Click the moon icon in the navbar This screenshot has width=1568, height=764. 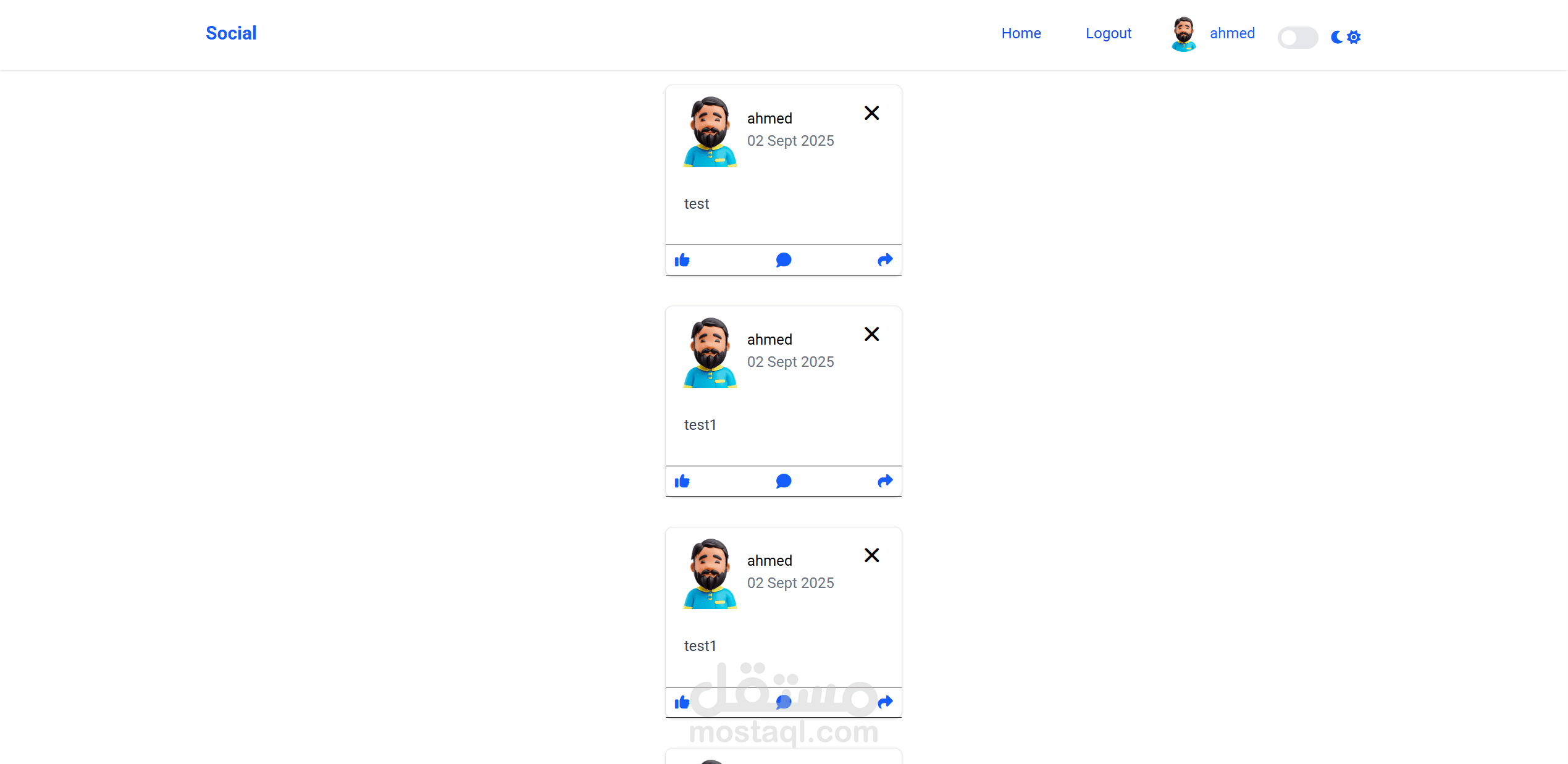pos(1336,37)
